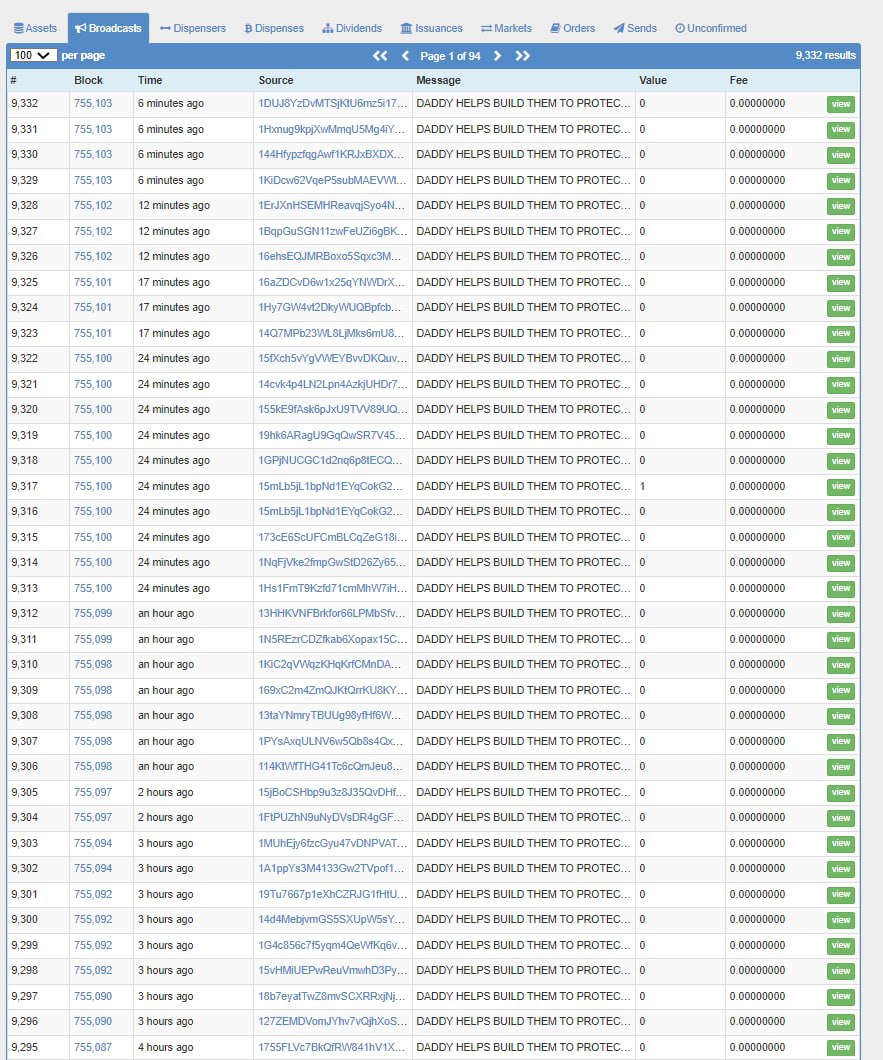Click the Value column header
This screenshot has height=1060, width=883.
(x=652, y=80)
